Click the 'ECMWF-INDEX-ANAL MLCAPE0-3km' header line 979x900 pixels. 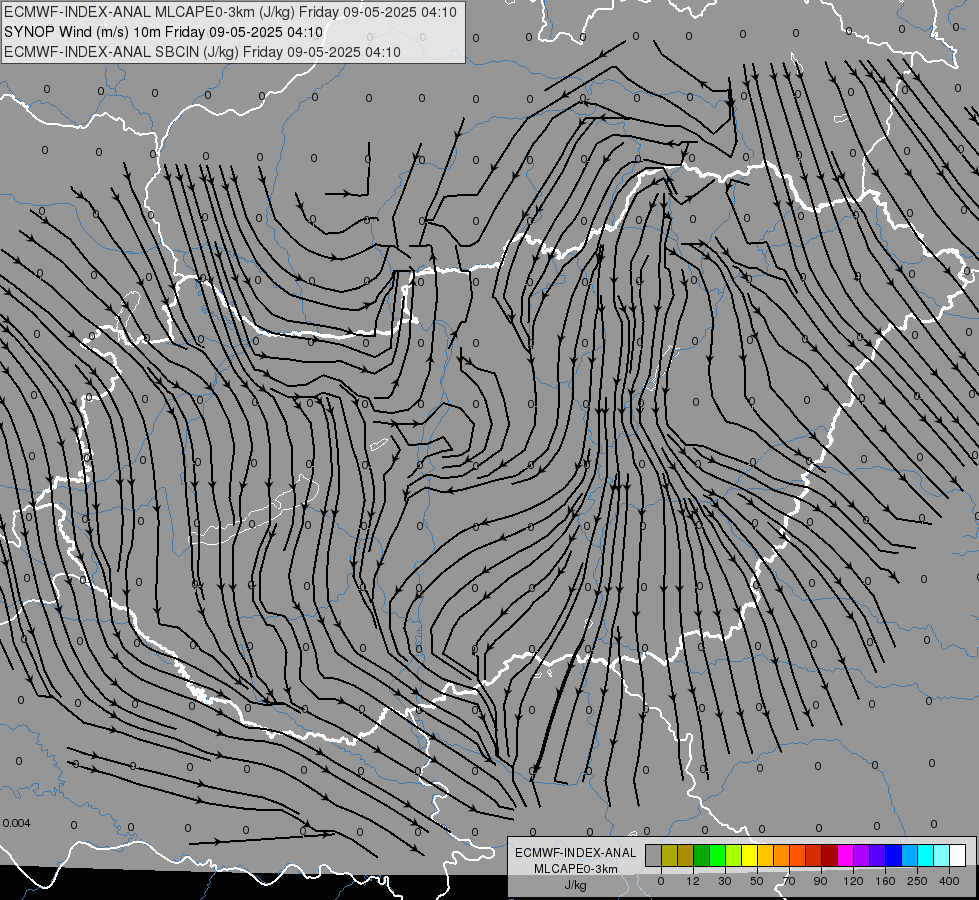coord(231,12)
